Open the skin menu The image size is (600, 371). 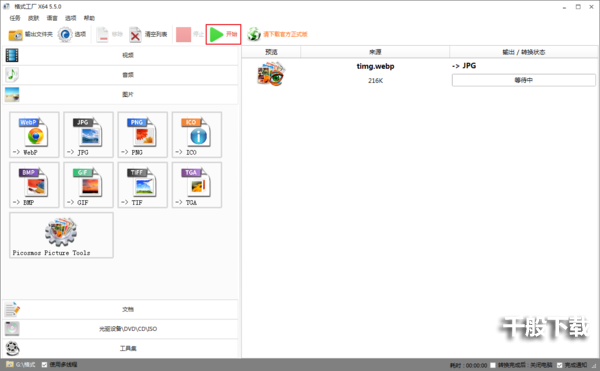(x=33, y=18)
